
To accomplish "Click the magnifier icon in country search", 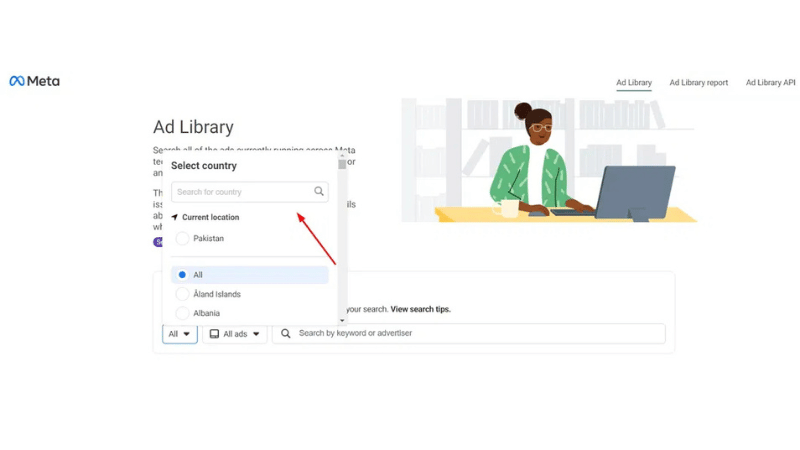I will (319, 191).
